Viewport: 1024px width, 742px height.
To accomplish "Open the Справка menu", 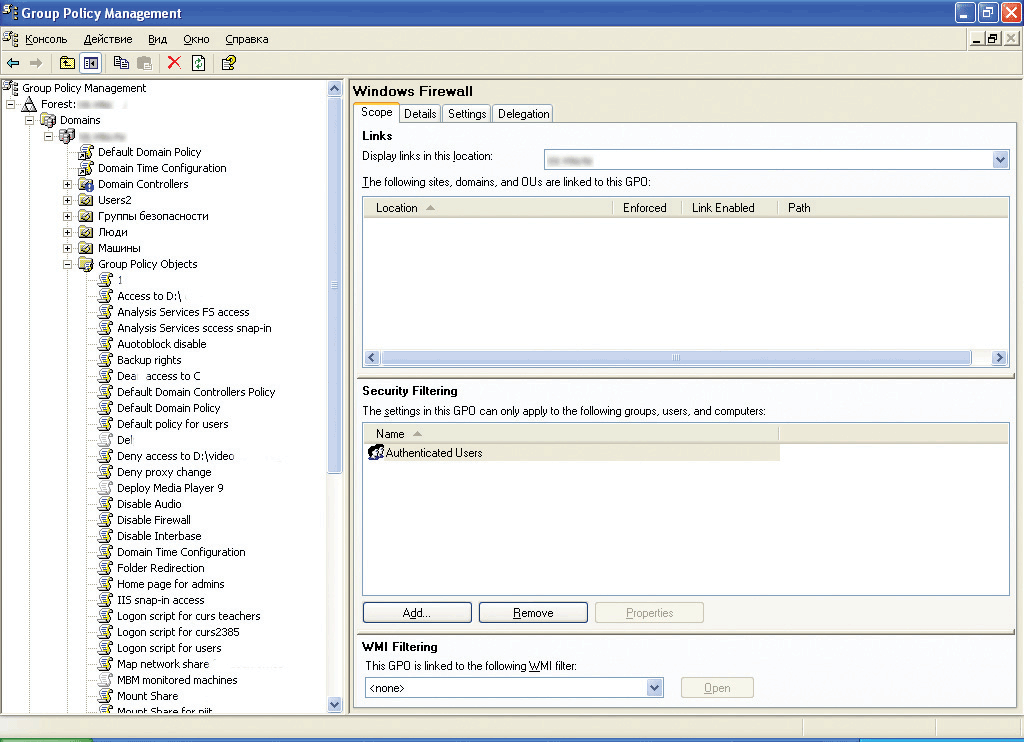I will click(247, 39).
